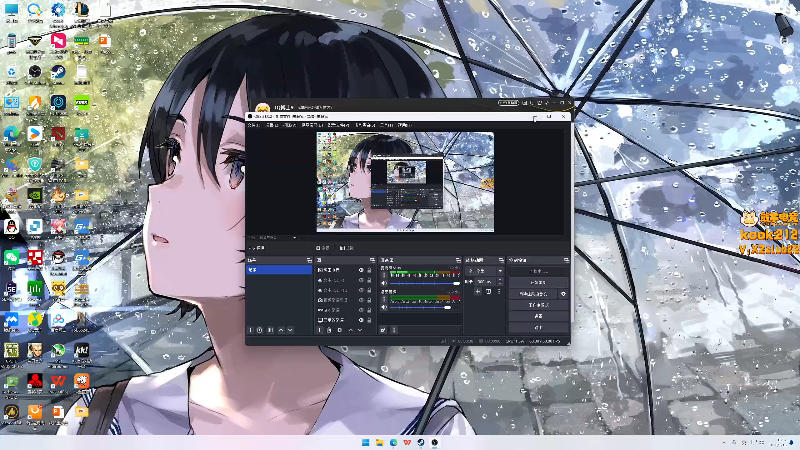Open advanced audio properties gear in mixer
Viewport: 800px width, 450px height.
click(x=383, y=330)
